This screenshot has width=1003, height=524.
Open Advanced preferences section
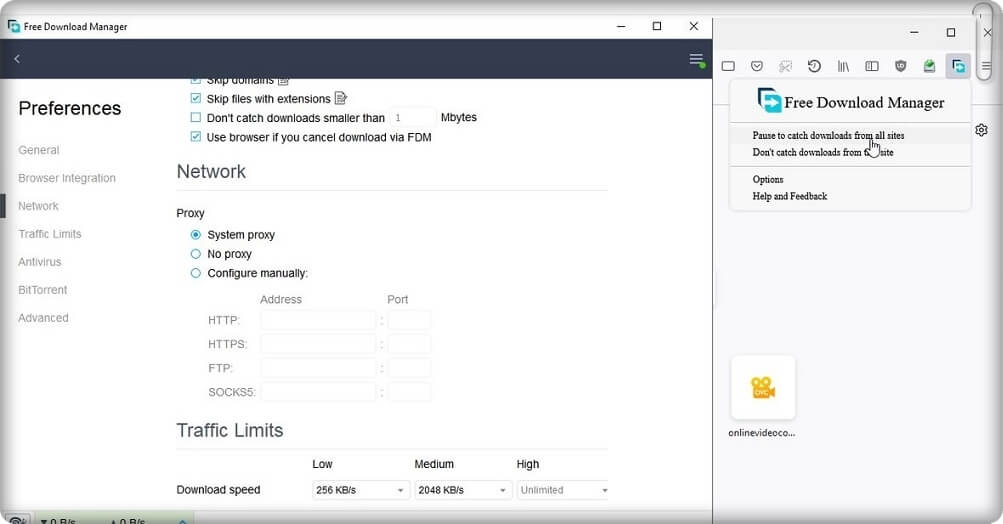tap(43, 318)
